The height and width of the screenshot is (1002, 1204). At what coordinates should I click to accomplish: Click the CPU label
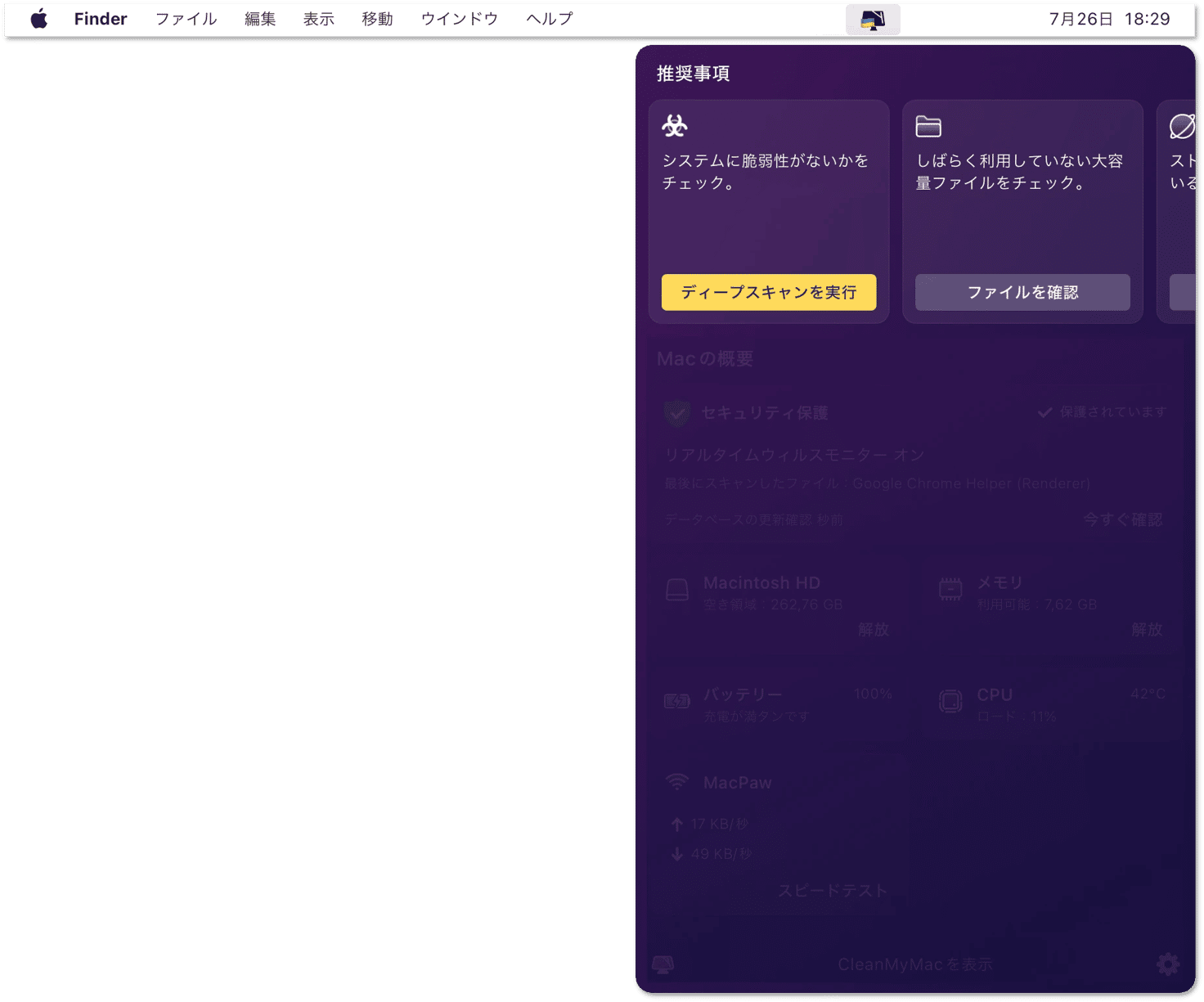995,694
